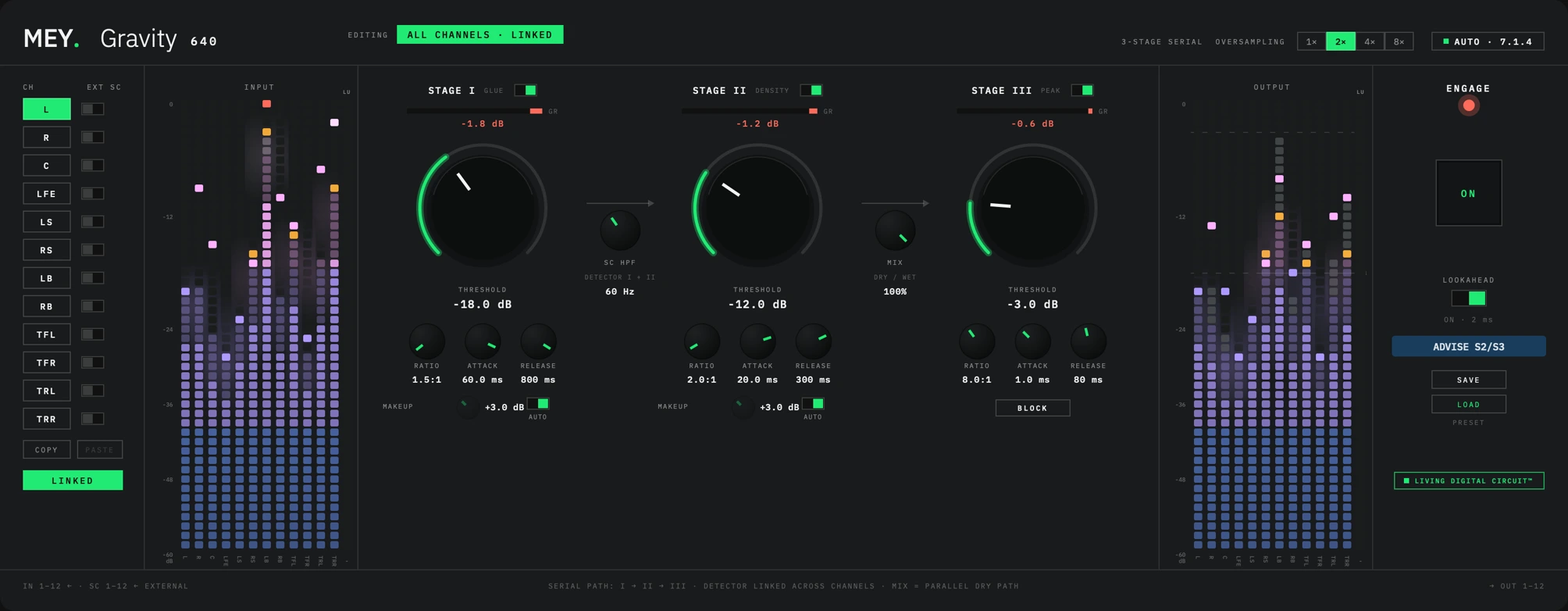
Task: Click the COPY channel settings button
Action: 47,449
